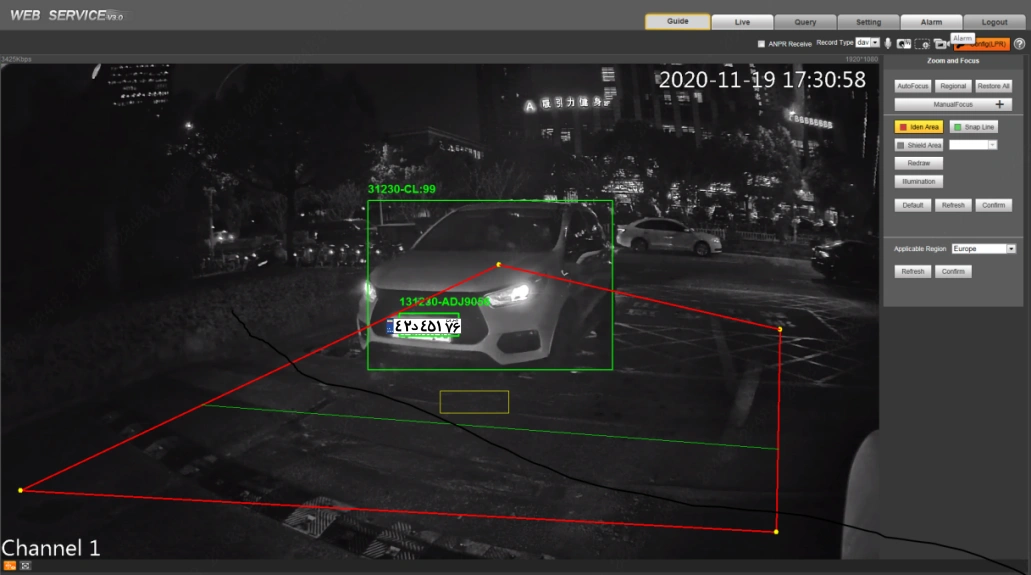The image size is (1031, 575).
Task: Expand the dropdown next to Shield Area
Action: point(992,145)
